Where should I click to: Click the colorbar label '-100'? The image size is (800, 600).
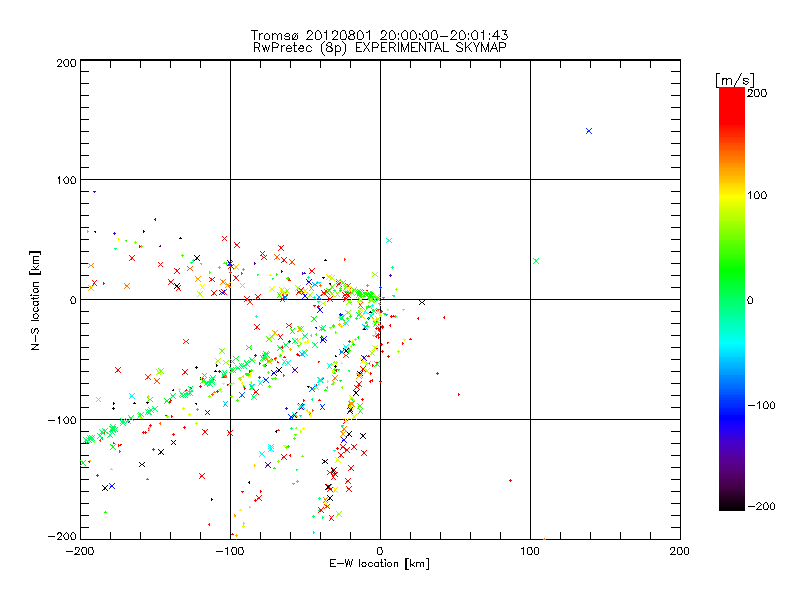coord(761,405)
